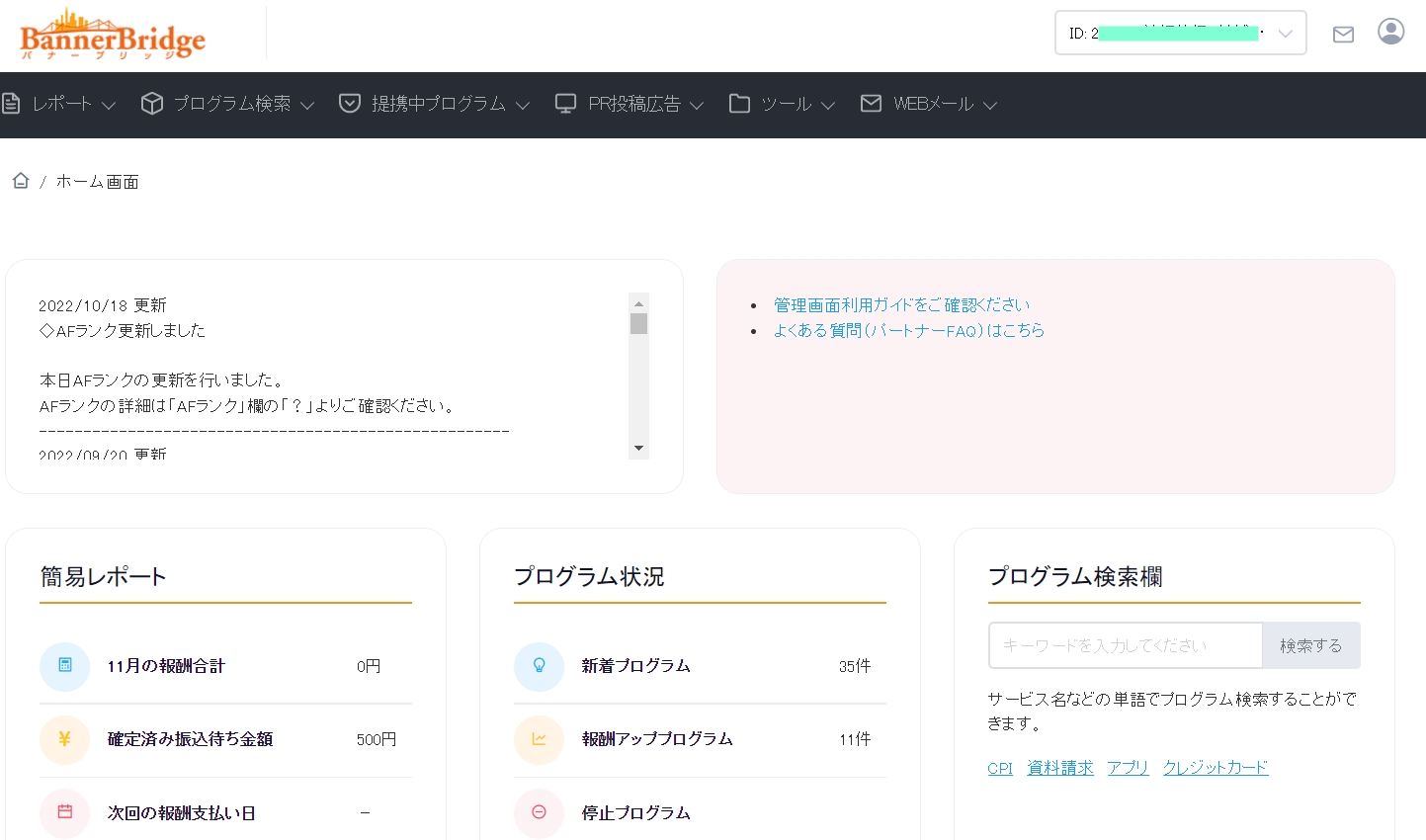
Task: Expand the 提携中プログラム menu chevron
Action: [523, 105]
